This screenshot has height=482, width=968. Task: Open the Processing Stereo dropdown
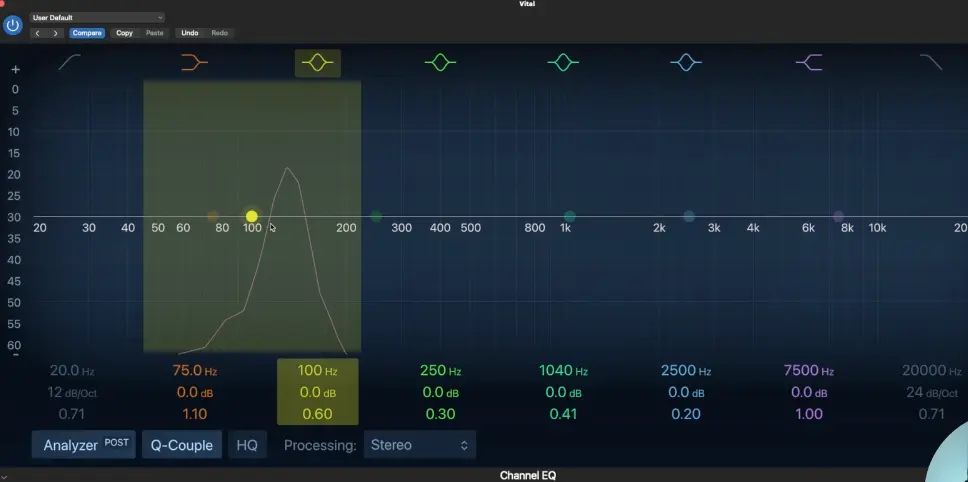(419, 445)
